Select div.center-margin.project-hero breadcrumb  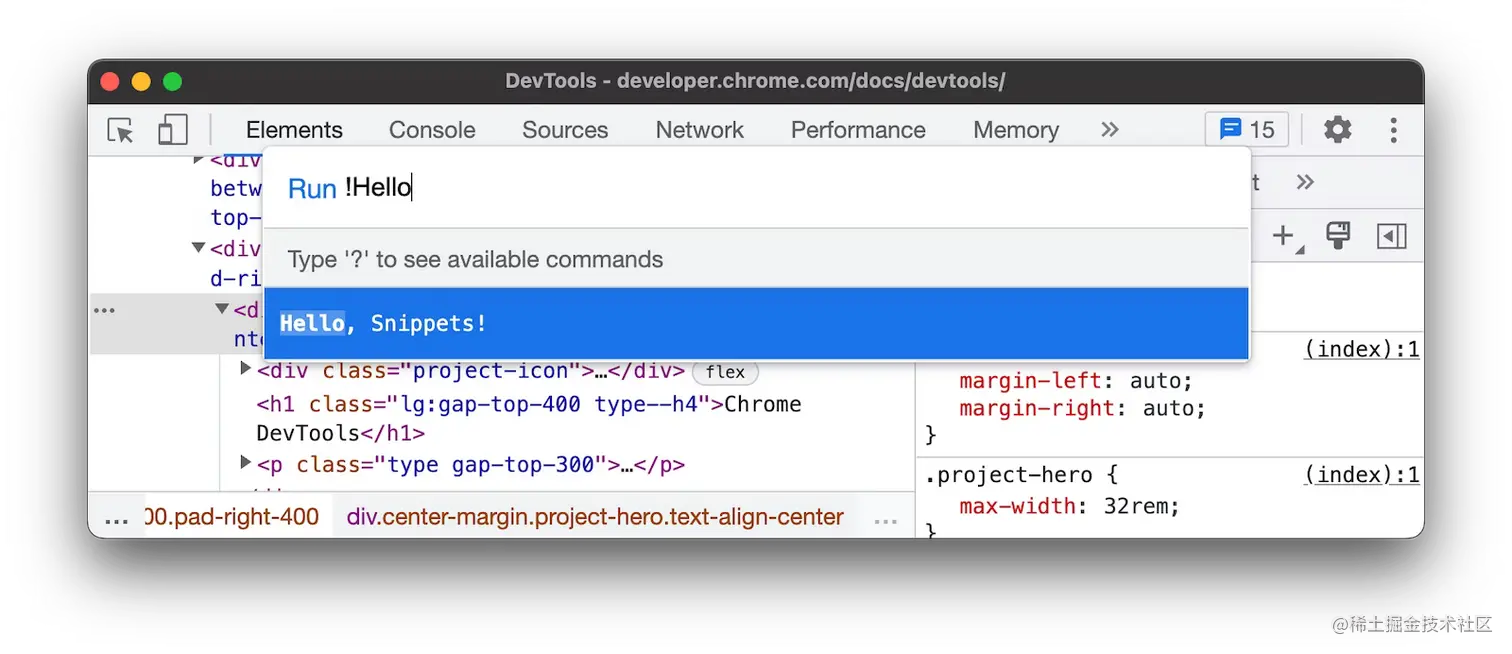coord(595,517)
